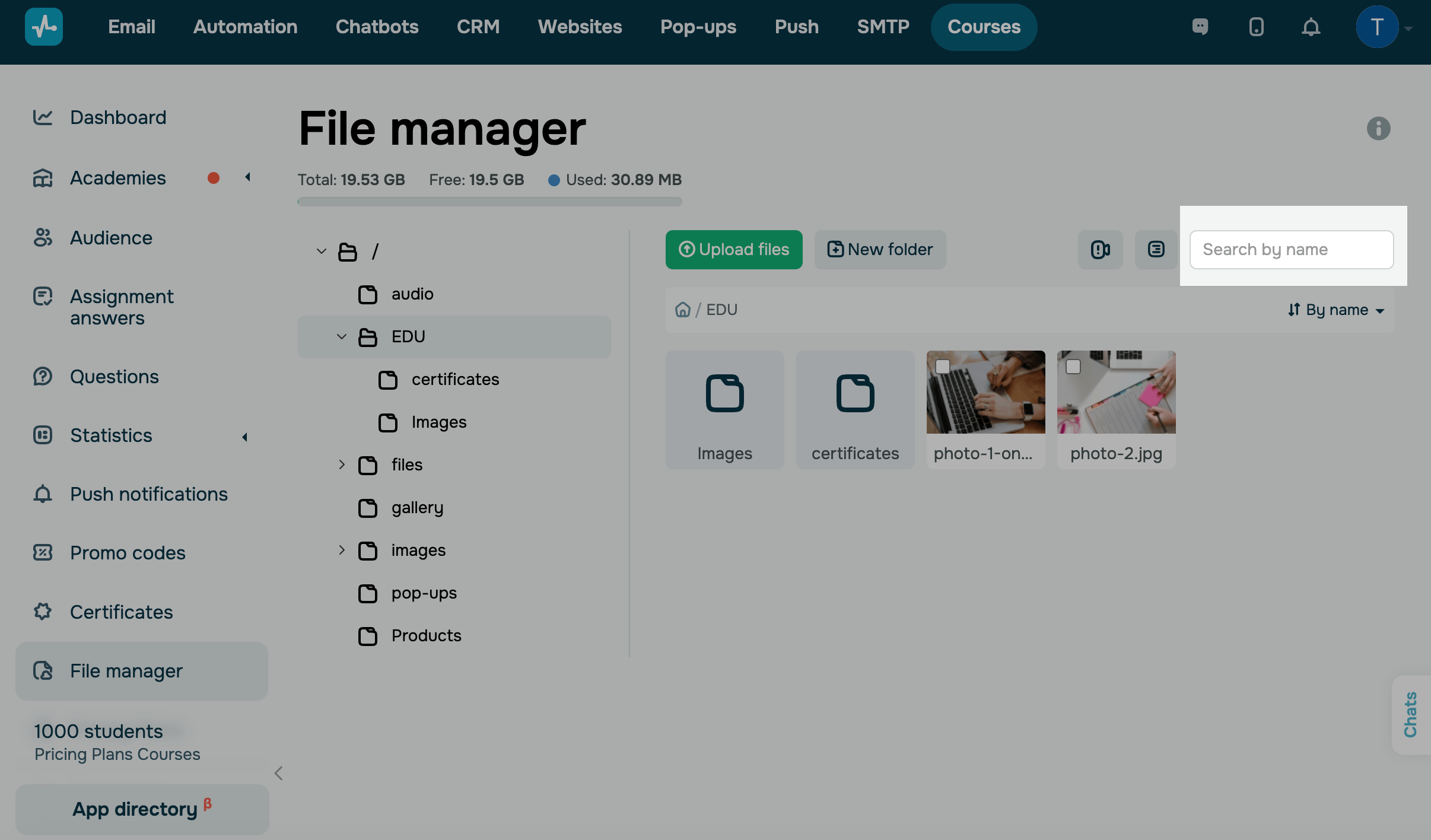Open the notifications bell icon

pyautogui.click(x=1311, y=27)
